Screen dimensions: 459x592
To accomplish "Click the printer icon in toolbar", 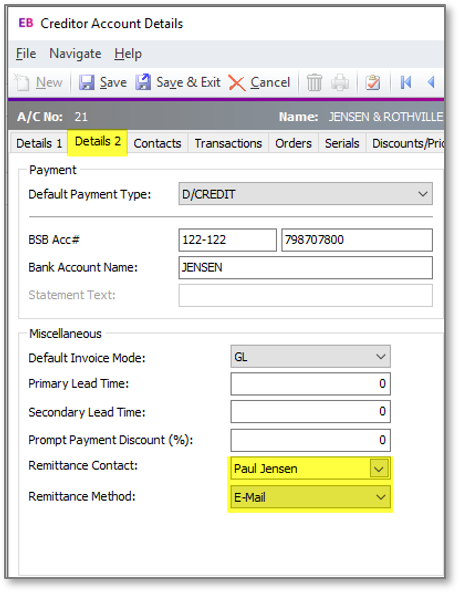I will coord(340,82).
